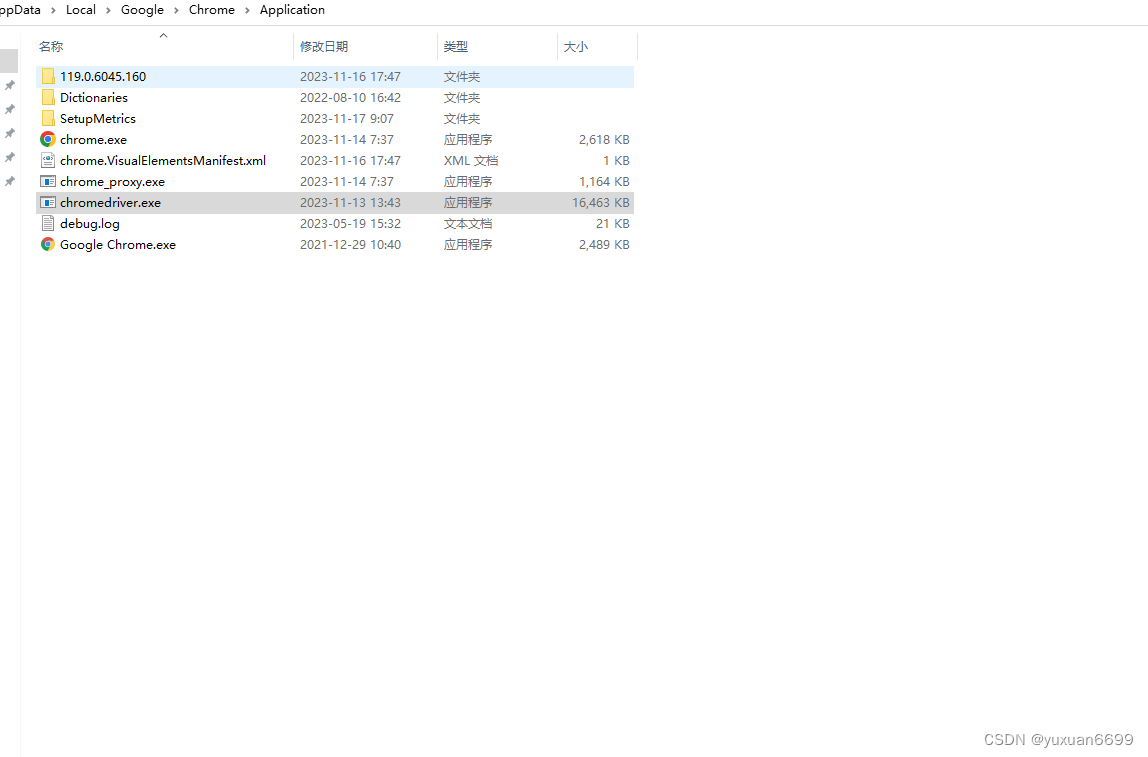Expand the chevron before Local in the path
The width and height of the screenshot is (1148, 757).
click(53, 10)
